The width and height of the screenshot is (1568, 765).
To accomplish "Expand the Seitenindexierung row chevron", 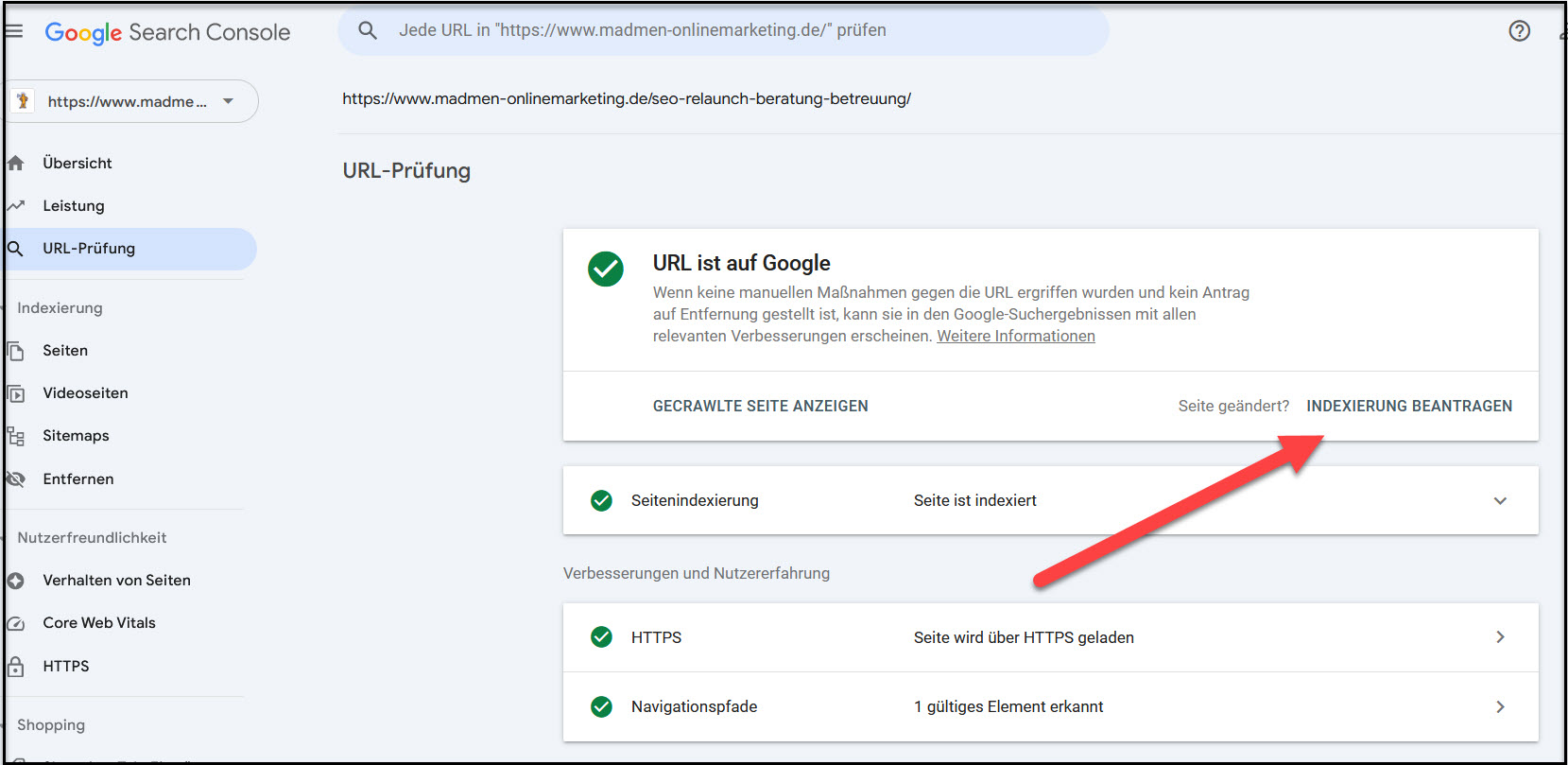I will (1500, 500).
